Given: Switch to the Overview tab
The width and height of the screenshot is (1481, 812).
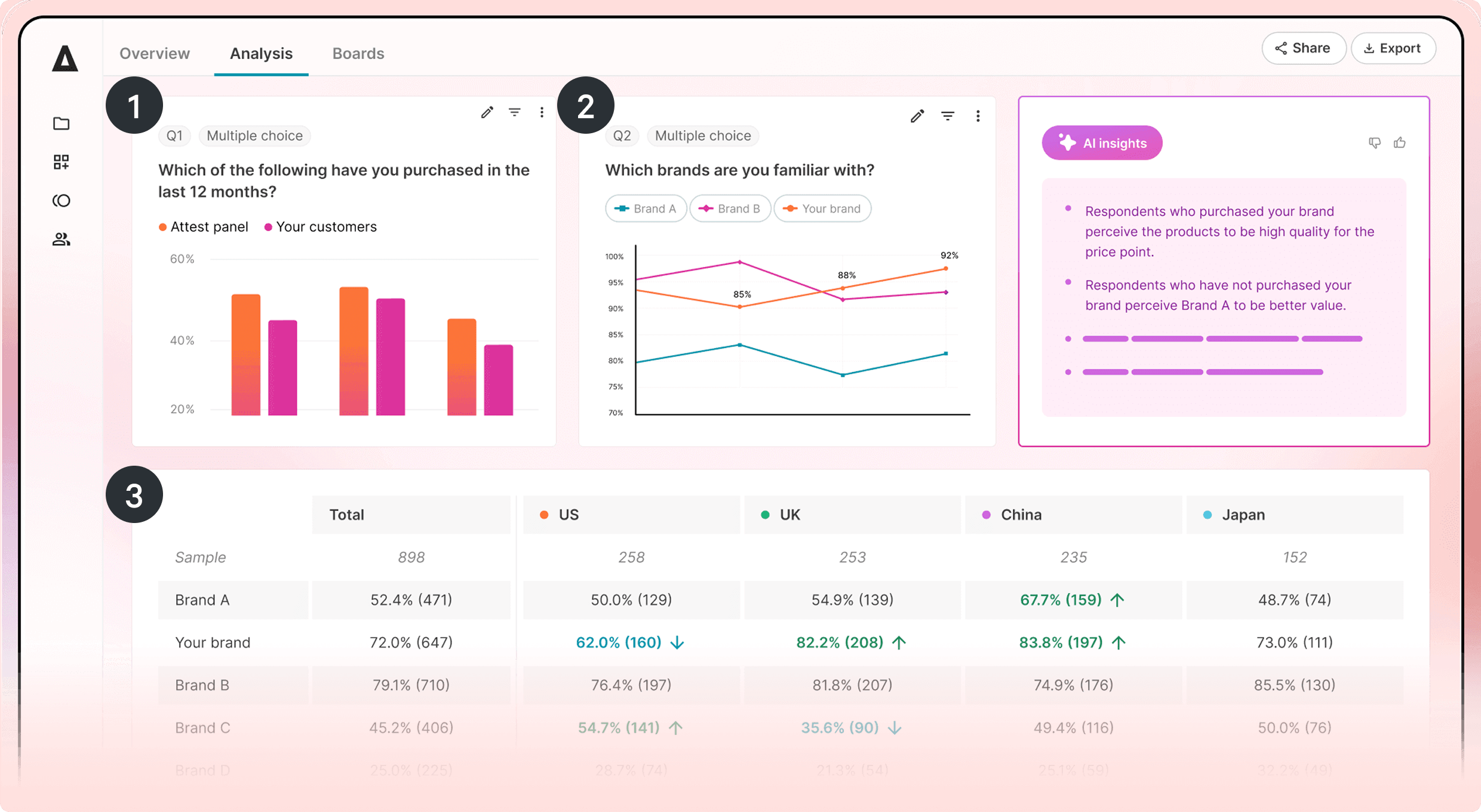Looking at the screenshot, I should [x=155, y=54].
